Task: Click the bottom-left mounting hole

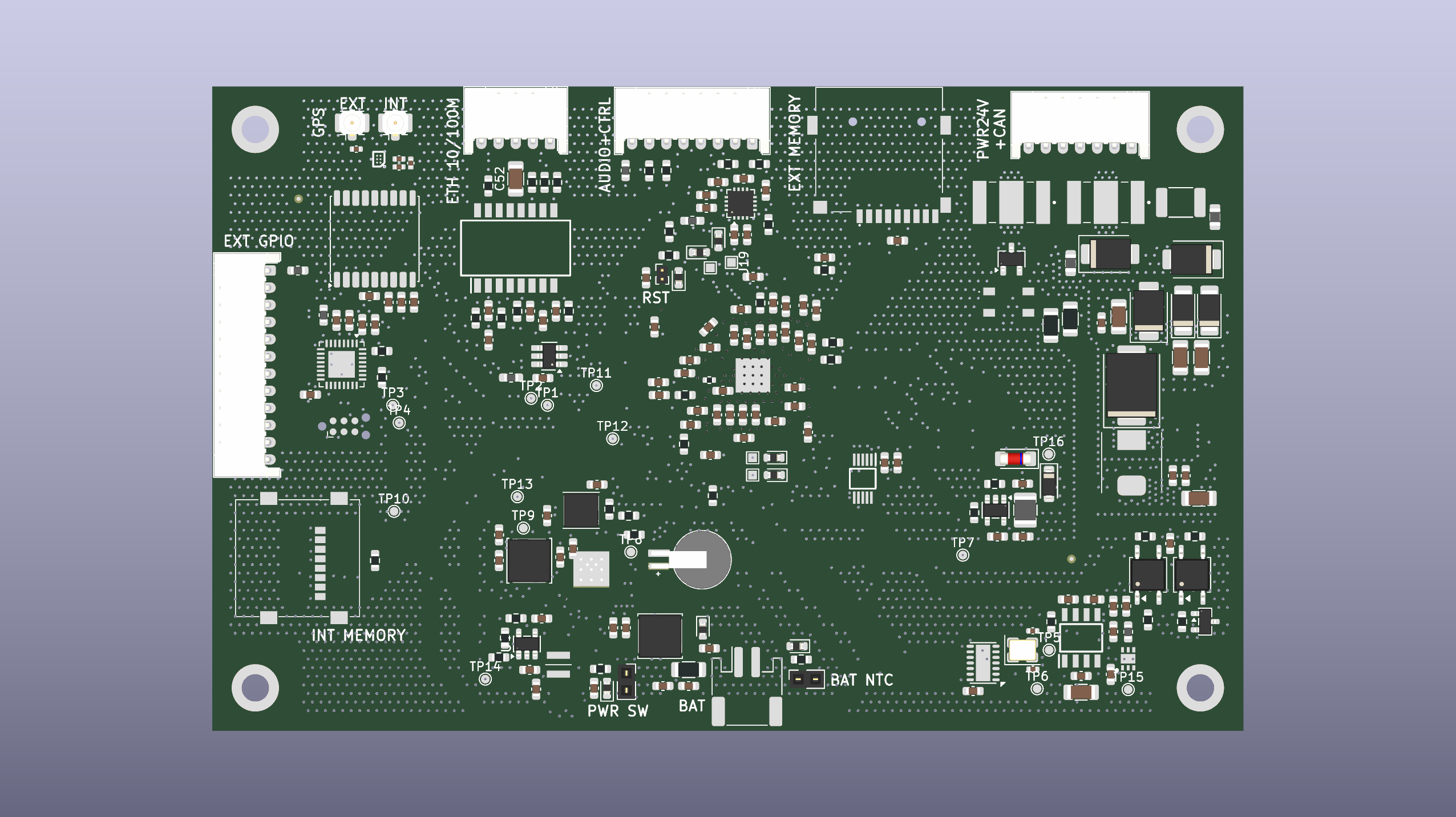Action: pyautogui.click(x=255, y=687)
